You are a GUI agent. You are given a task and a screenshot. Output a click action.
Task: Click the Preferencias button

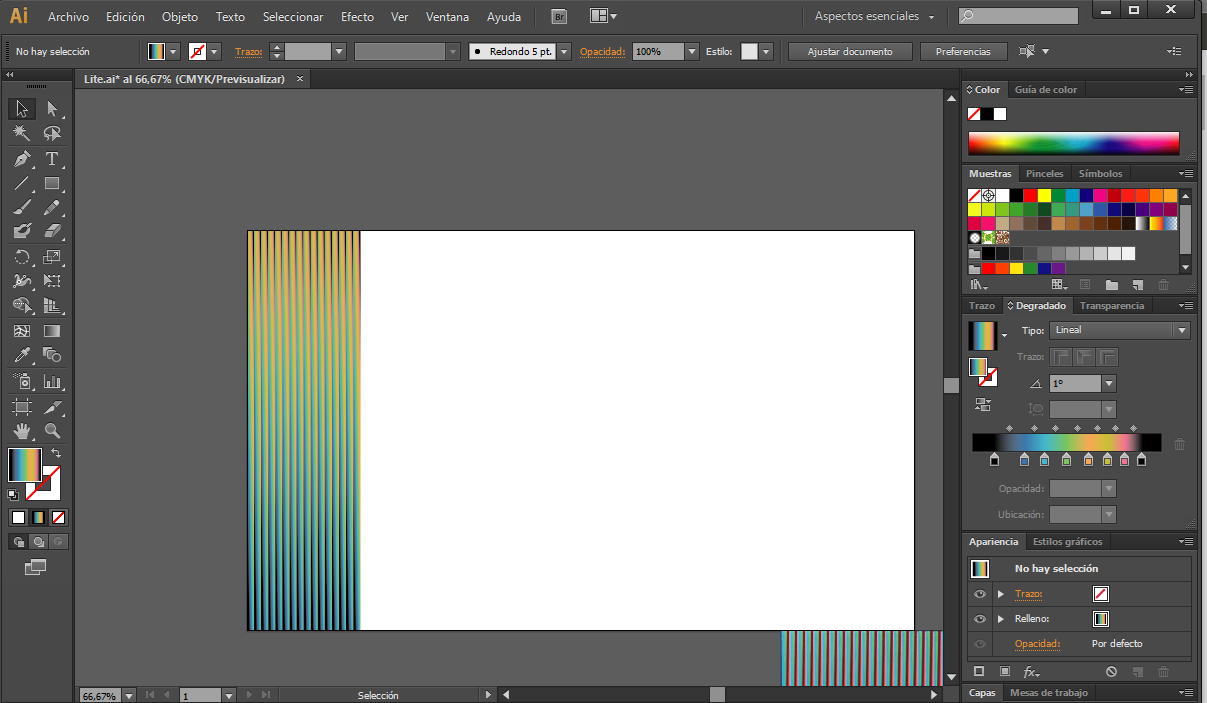tap(963, 51)
